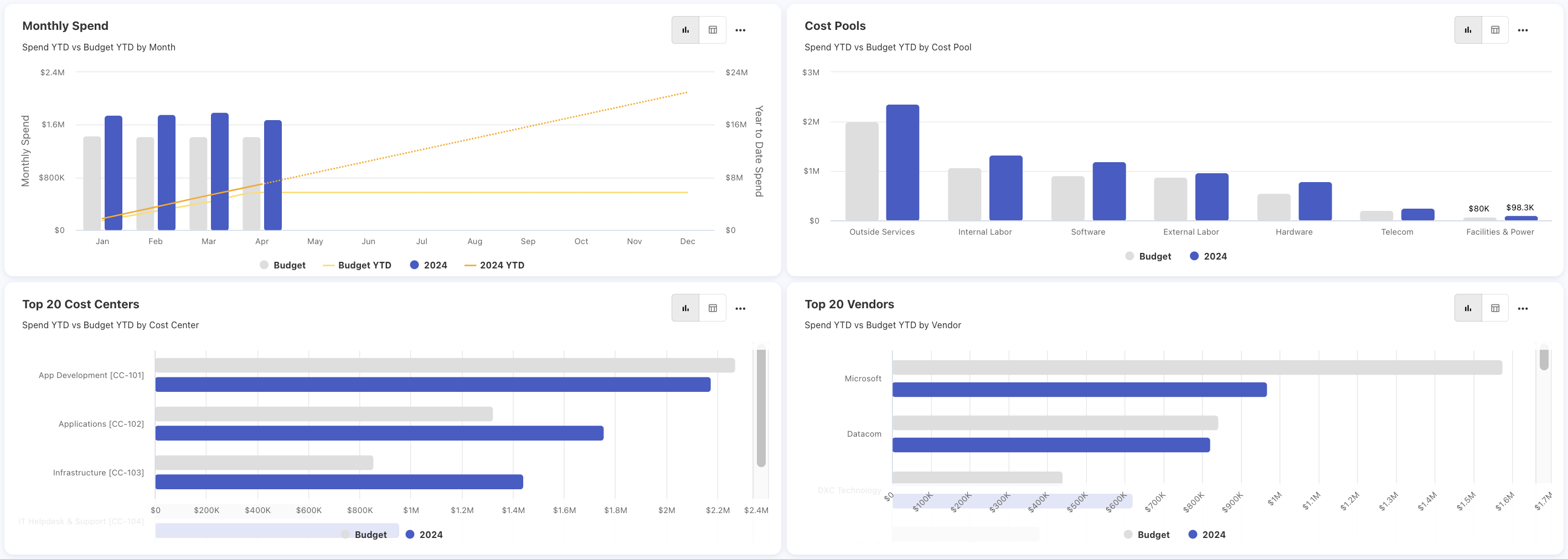Viewport: 1568px width, 559px height.
Task: Switch Monthly Spend to chart view
Action: tap(685, 30)
